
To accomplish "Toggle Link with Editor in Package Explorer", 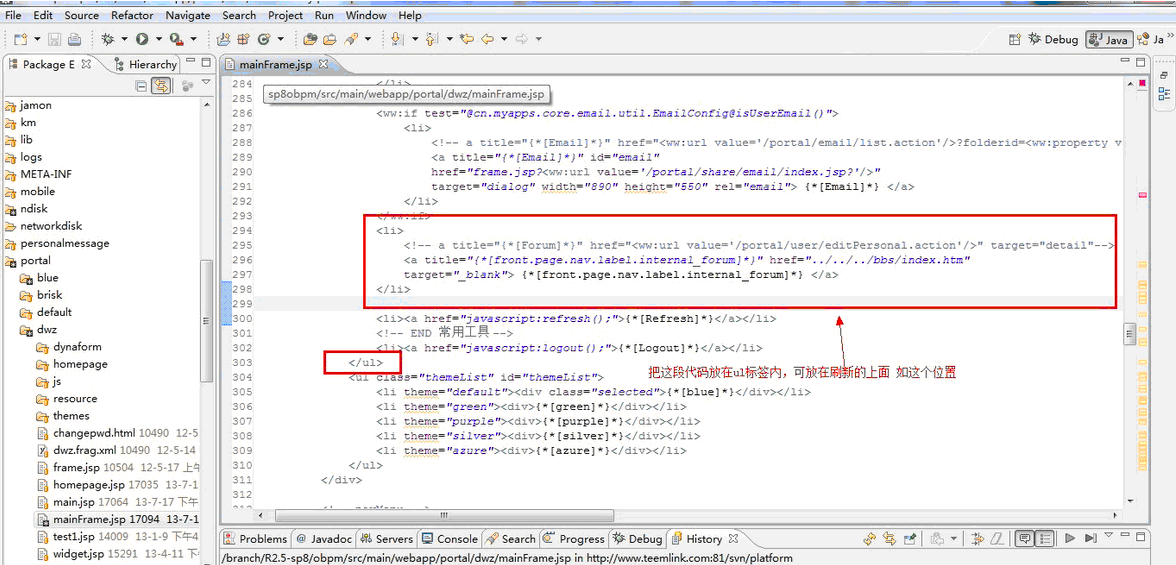I will pyautogui.click(x=160, y=86).
